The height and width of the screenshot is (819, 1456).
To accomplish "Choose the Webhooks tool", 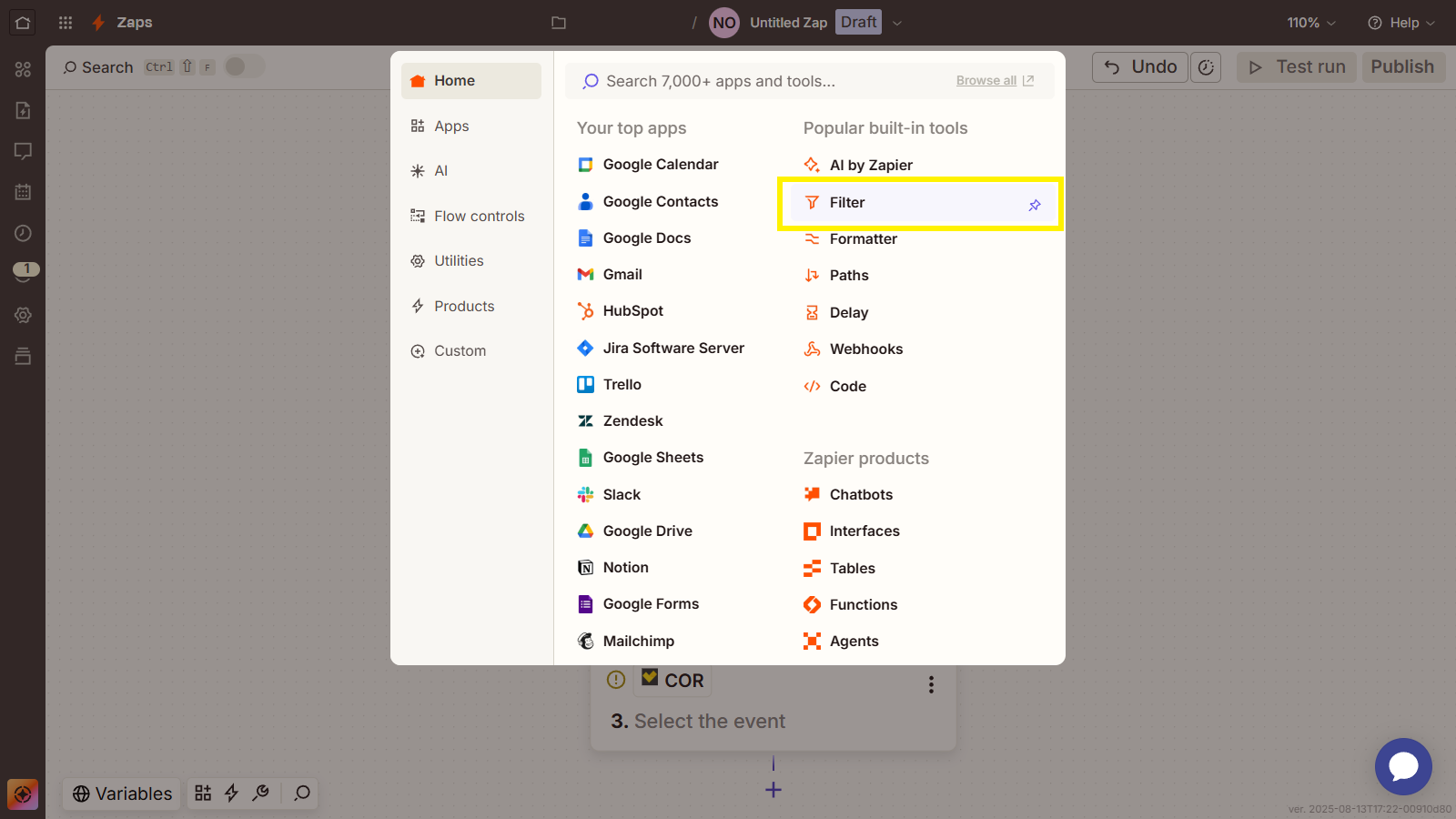I will (854, 349).
